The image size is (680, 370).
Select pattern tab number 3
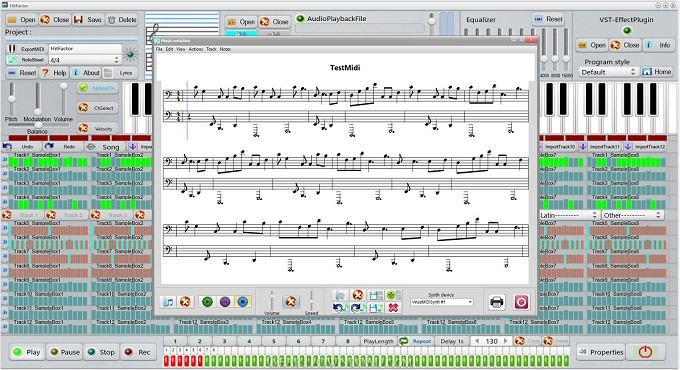point(225,341)
